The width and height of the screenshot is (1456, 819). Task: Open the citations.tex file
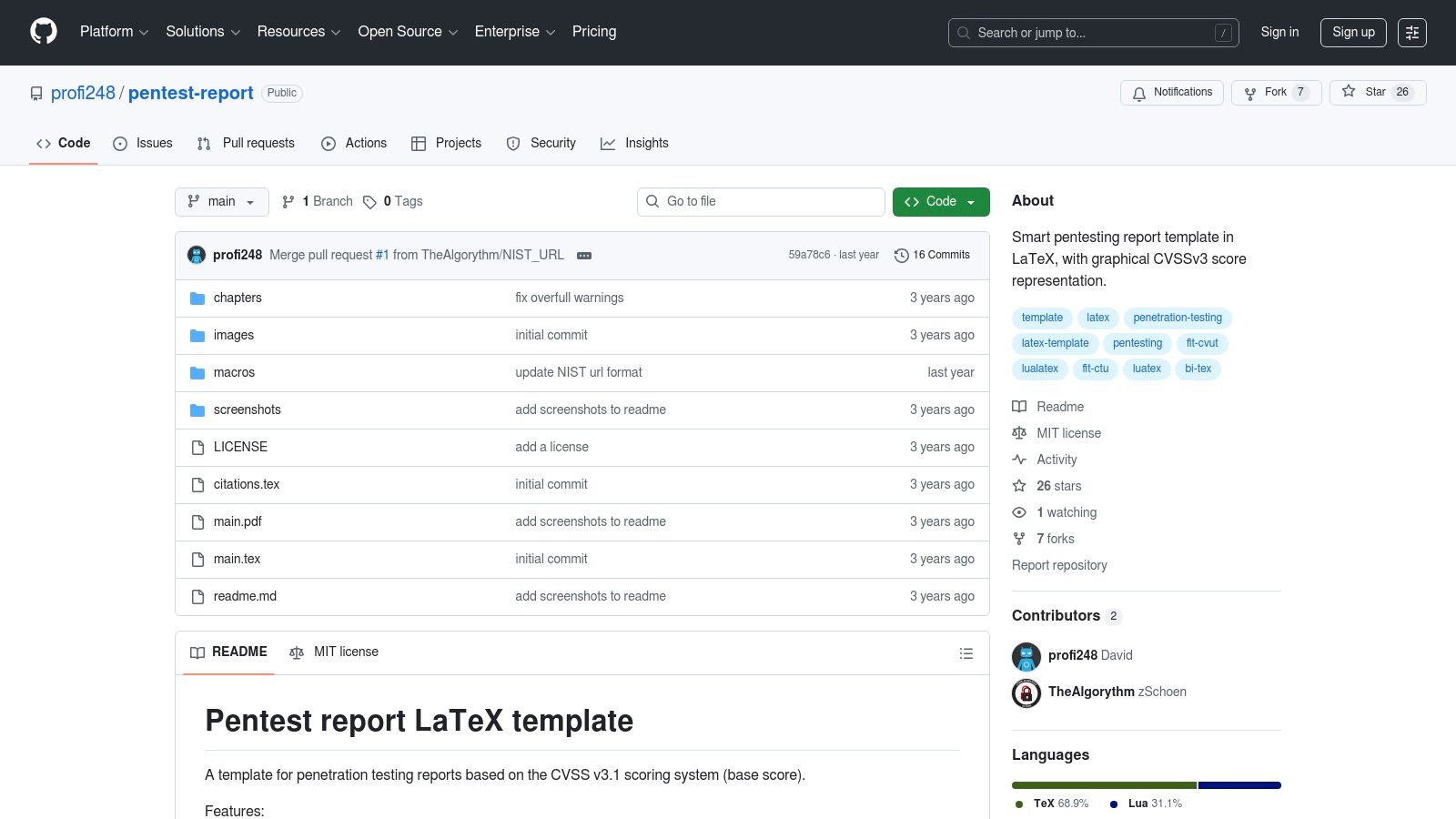(247, 484)
